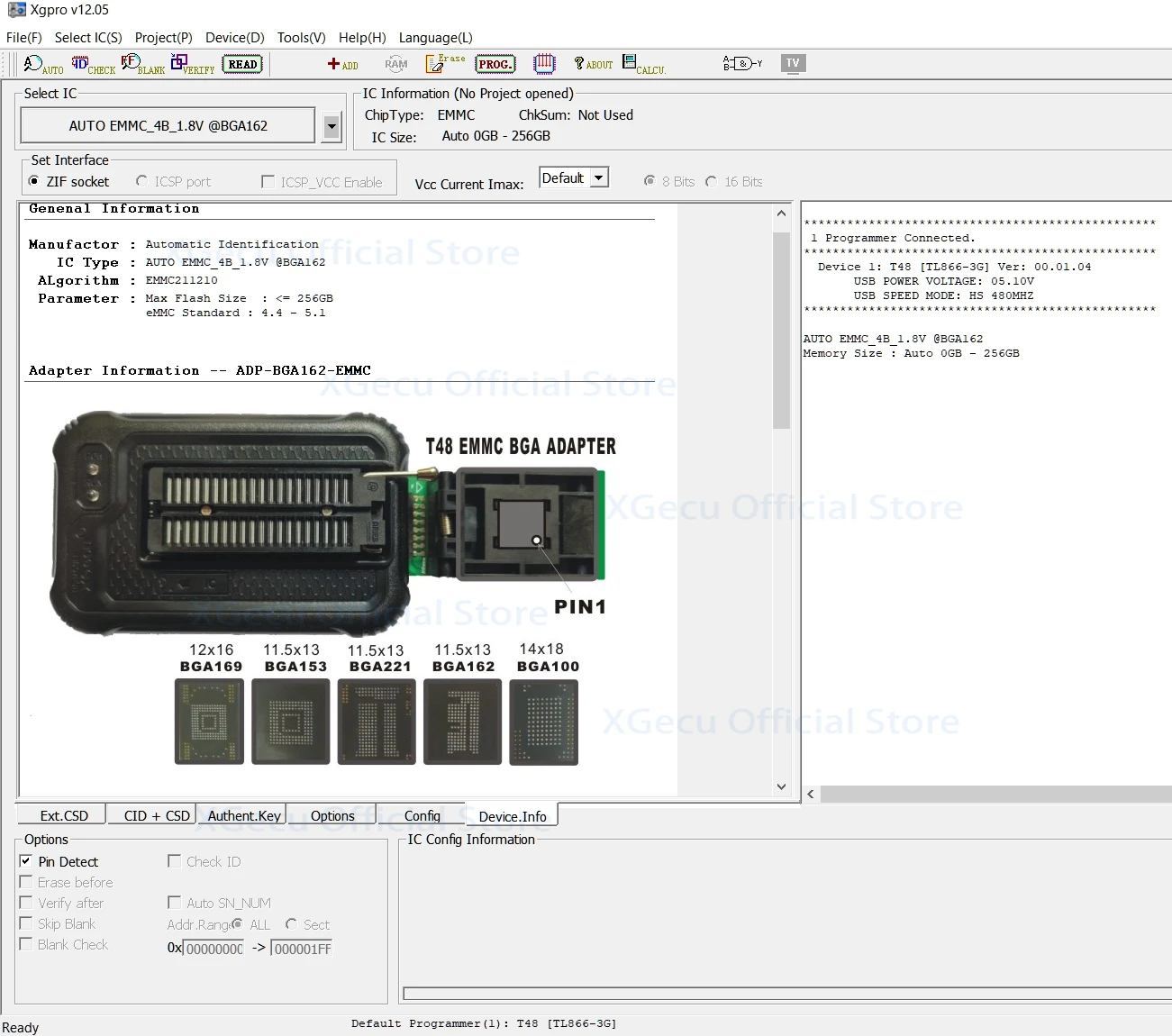Open the Device(D) menu
The width and height of the screenshot is (1172, 1036).
point(234,38)
